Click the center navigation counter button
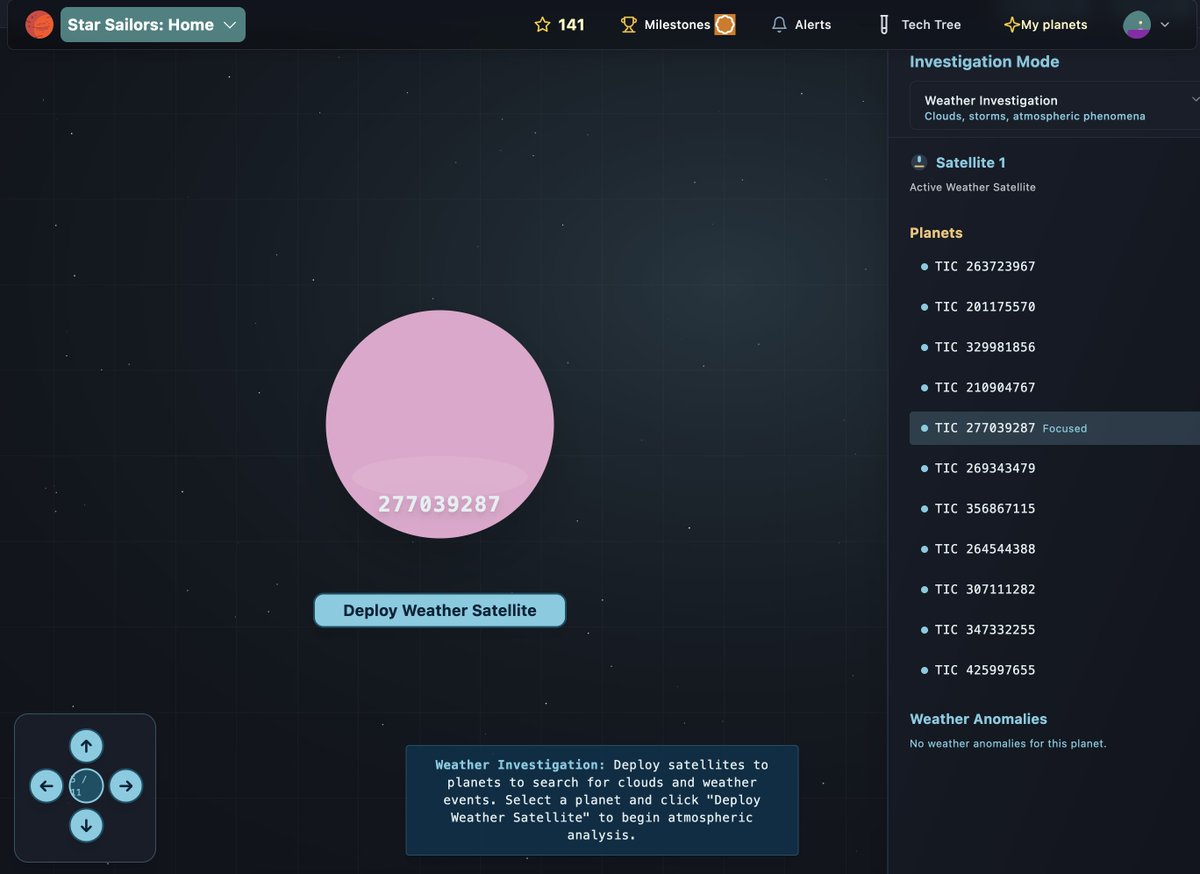The image size is (1200, 874). tap(86, 786)
